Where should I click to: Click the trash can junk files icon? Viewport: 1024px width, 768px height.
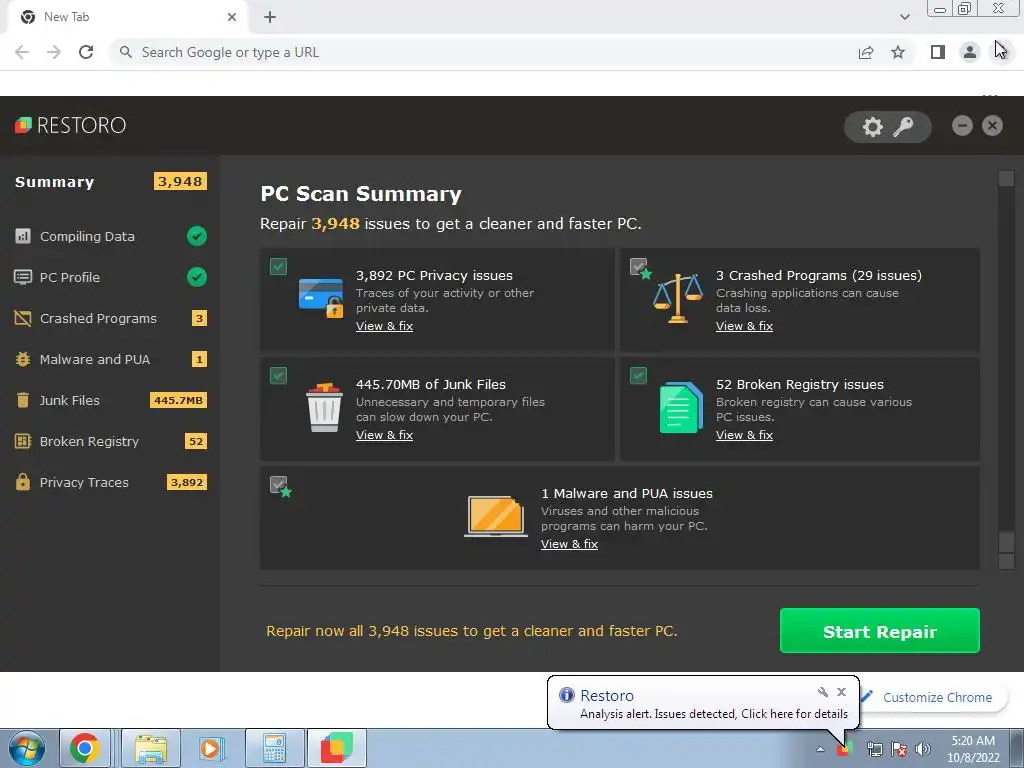325,407
